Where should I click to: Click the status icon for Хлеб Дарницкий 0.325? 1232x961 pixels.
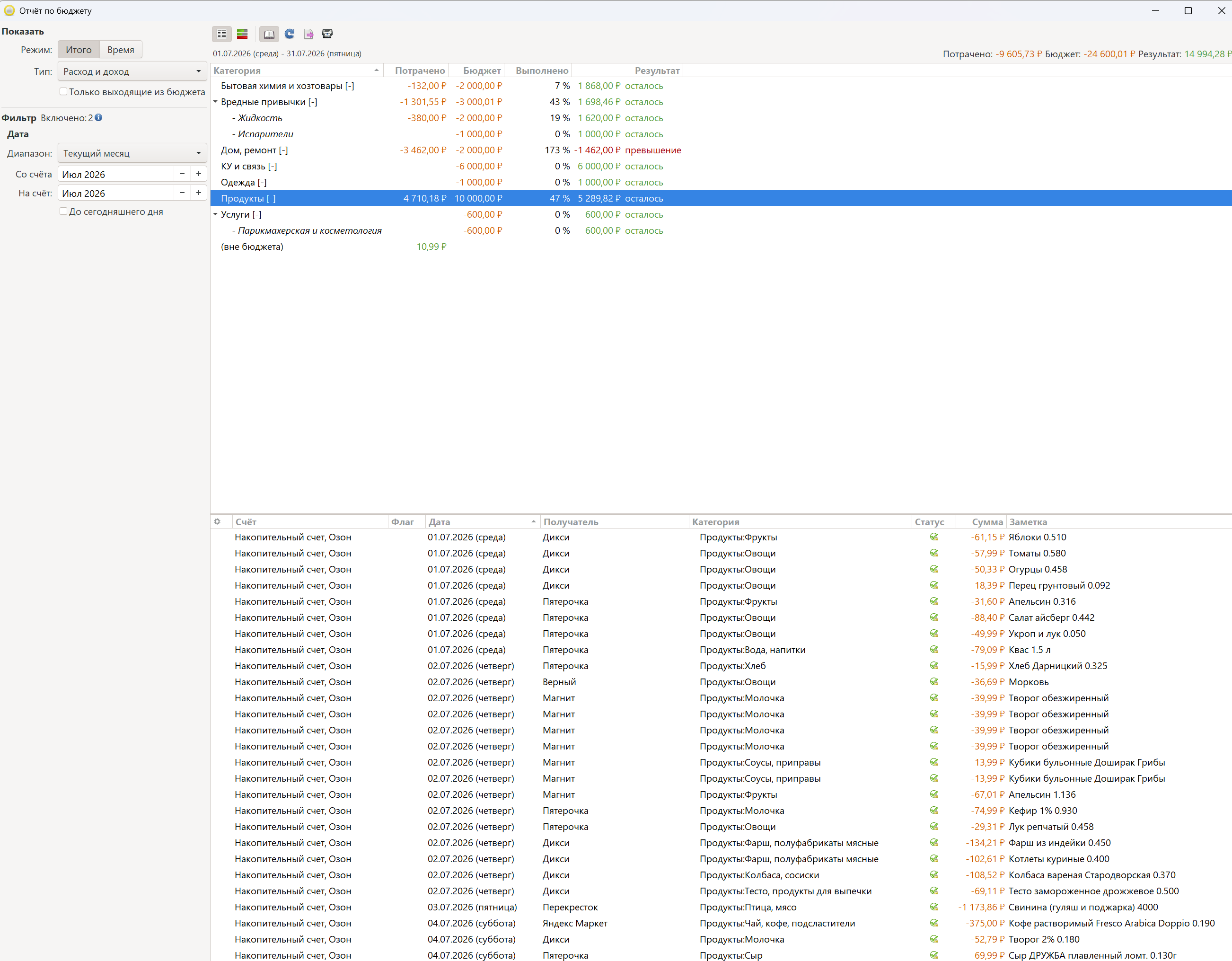tap(934, 665)
